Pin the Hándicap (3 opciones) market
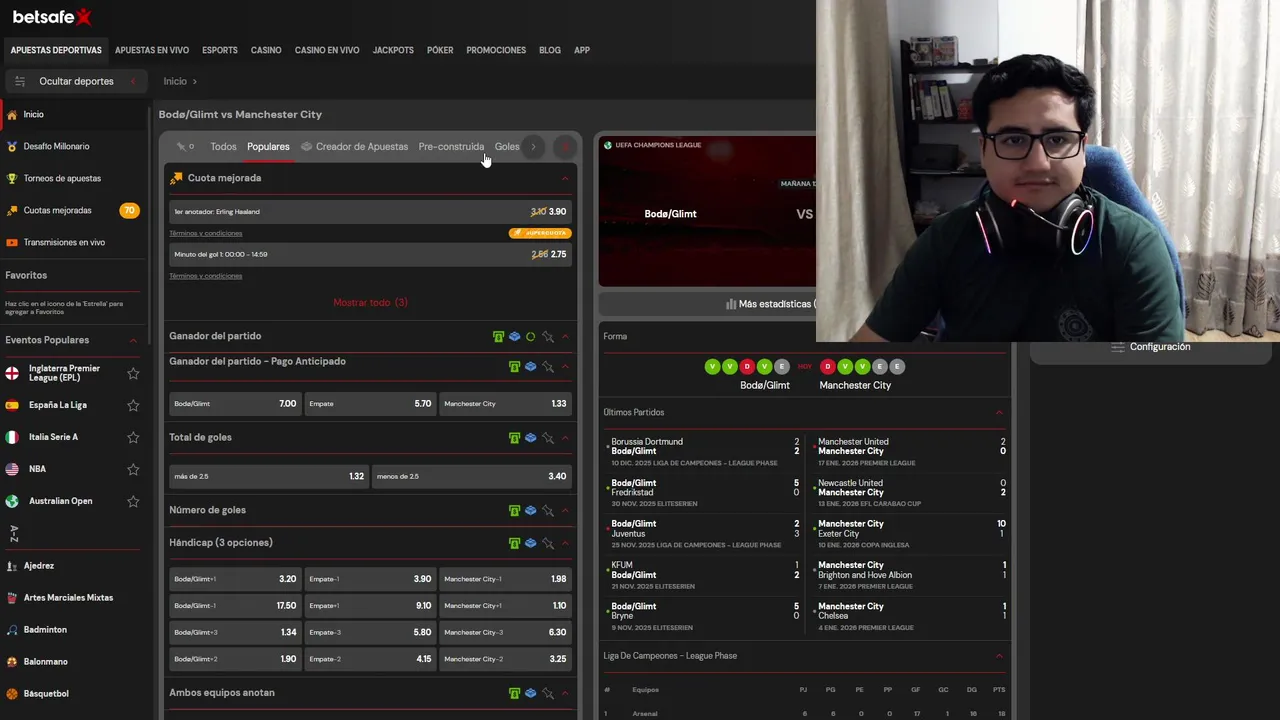This screenshot has width=1280, height=720. point(547,543)
